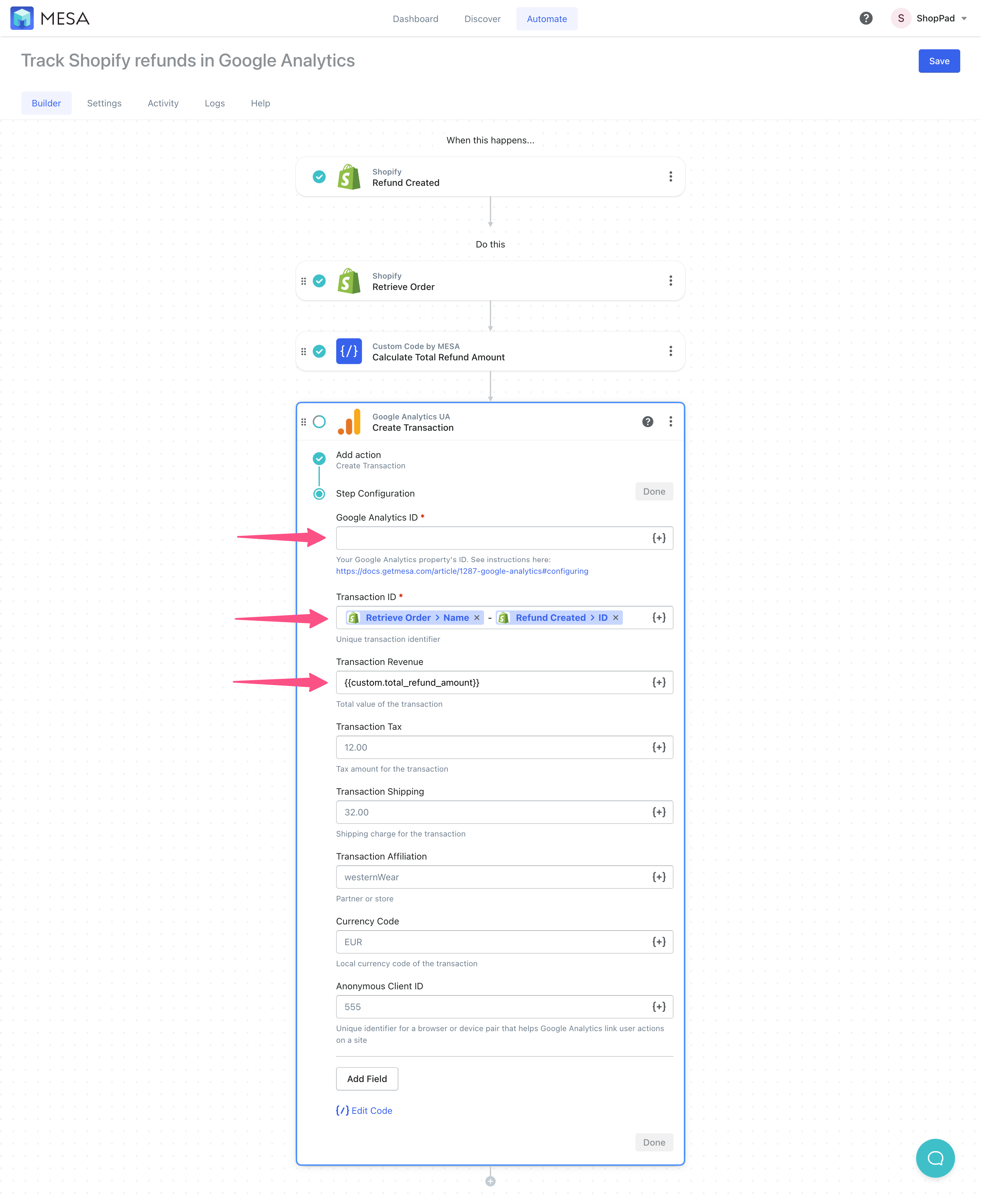Switch to the Settings tab
Screen dimensions: 981x1204
104,103
